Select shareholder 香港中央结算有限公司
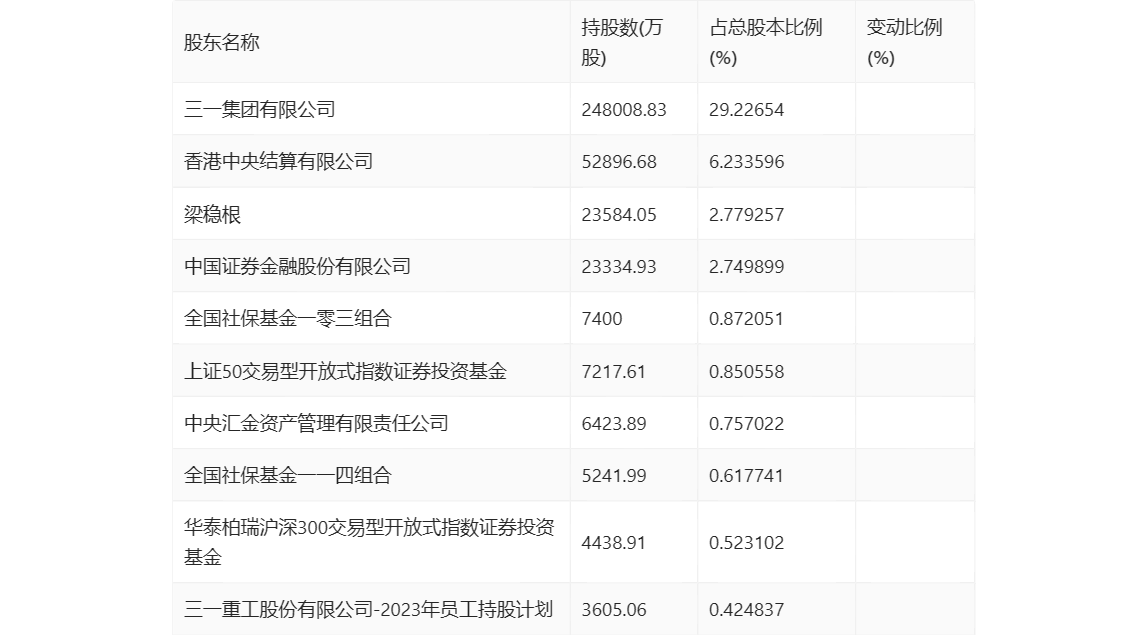 278,162
